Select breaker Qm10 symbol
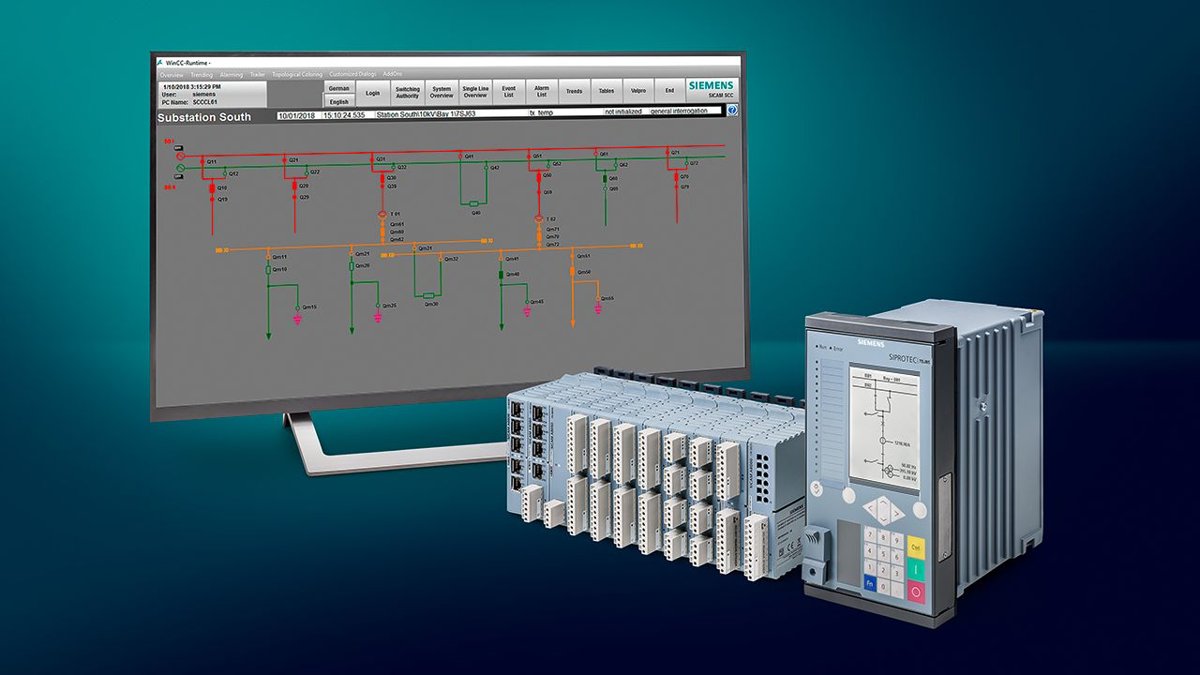Screen dimensions: 1200x675 tap(268, 270)
